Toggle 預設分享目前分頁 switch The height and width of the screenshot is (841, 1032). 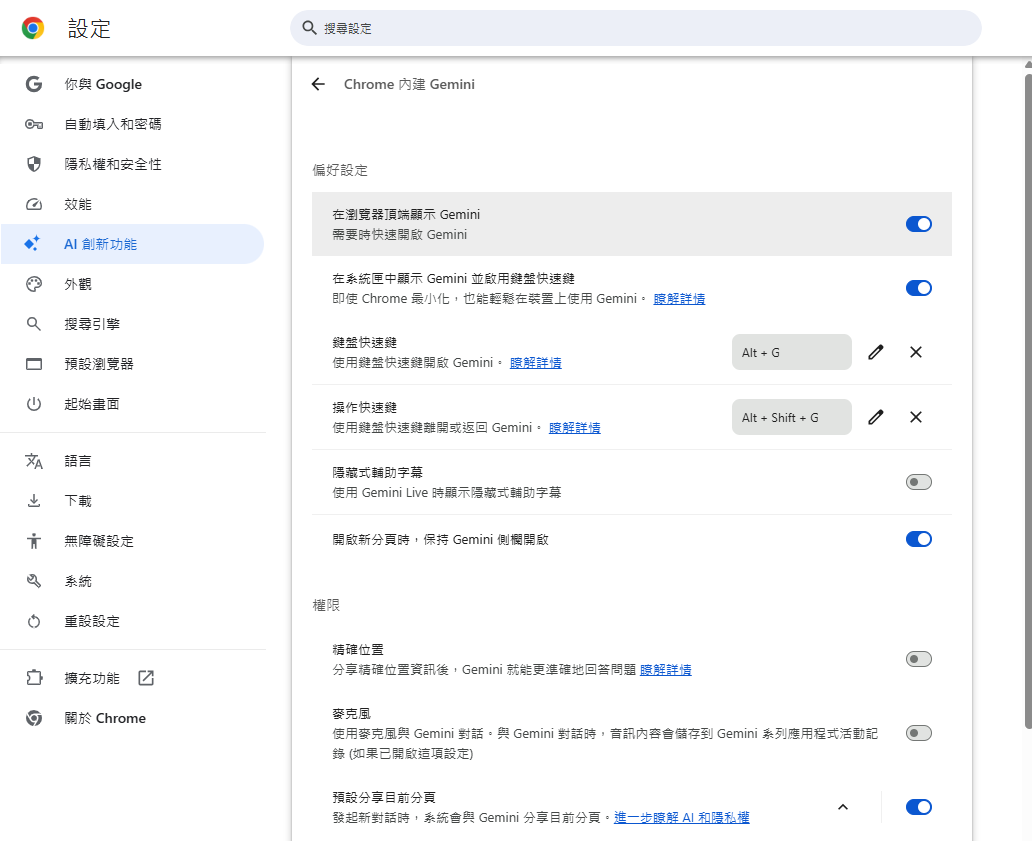click(x=919, y=807)
